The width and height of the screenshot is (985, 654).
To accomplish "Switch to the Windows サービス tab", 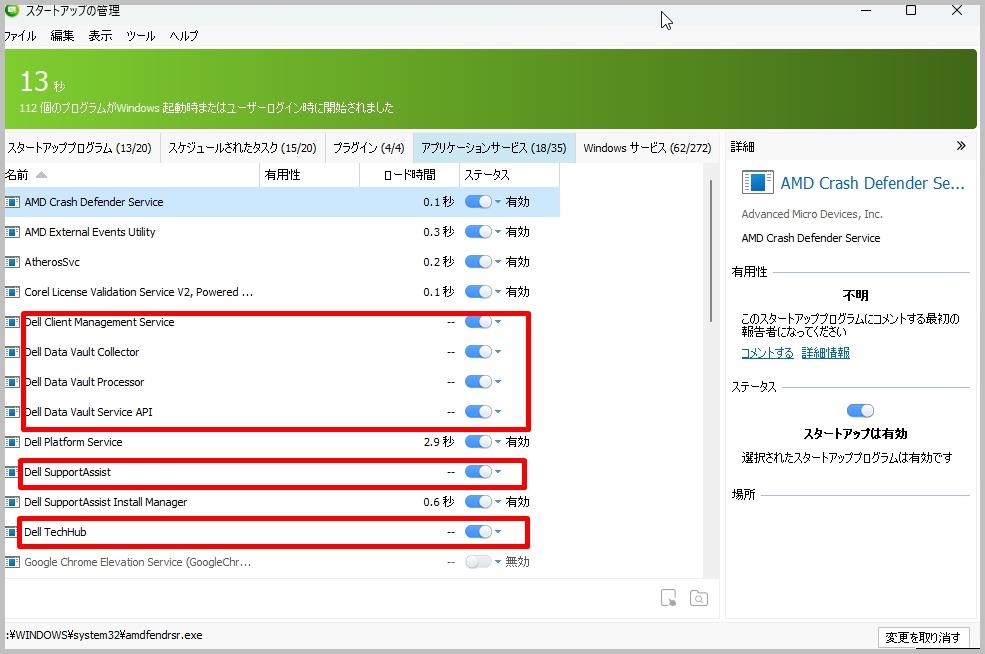I will [x=647, y=148].
